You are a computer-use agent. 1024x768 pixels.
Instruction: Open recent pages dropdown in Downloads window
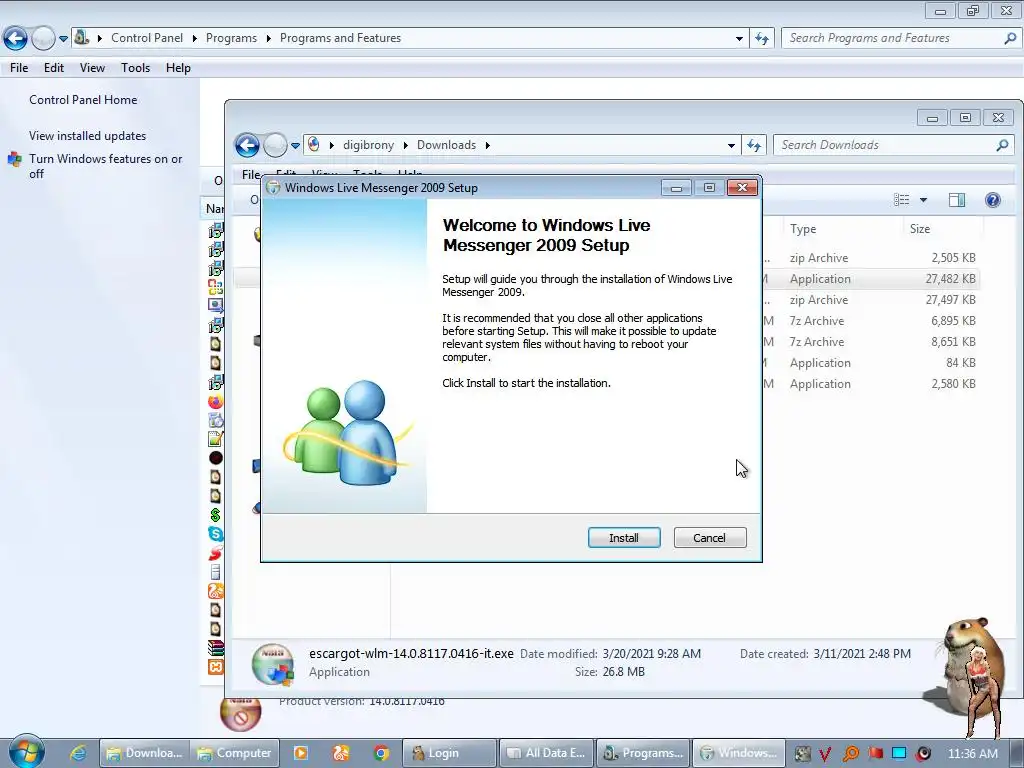coord(295,146)
